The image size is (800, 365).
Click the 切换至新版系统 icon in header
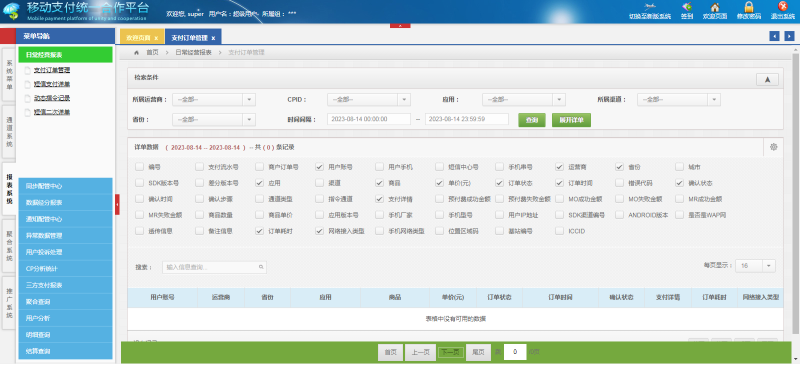(x=649, y=7)
